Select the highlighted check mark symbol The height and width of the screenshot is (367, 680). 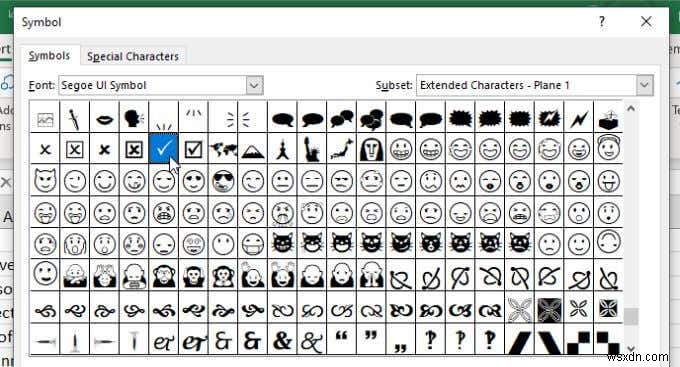coord(163,149)
